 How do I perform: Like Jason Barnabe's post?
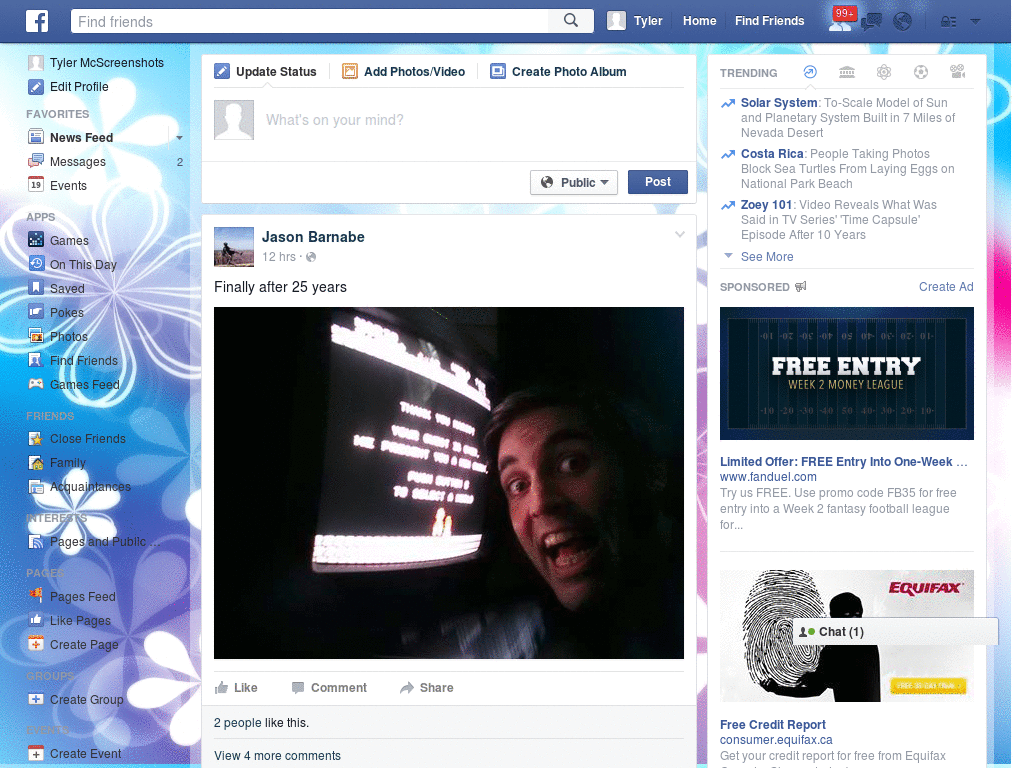236,688
